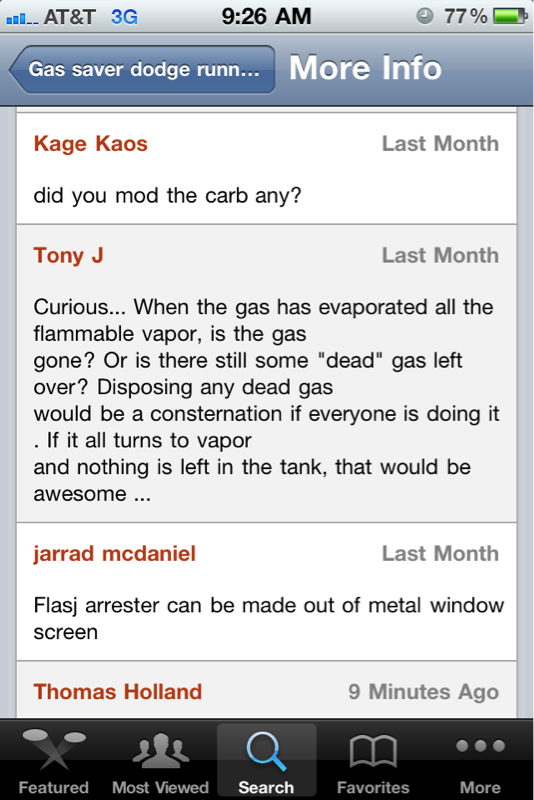The height and width of the screenshot is (800, 534).
Task: Tap the More Info title
Action: click(x=365, y=68)
